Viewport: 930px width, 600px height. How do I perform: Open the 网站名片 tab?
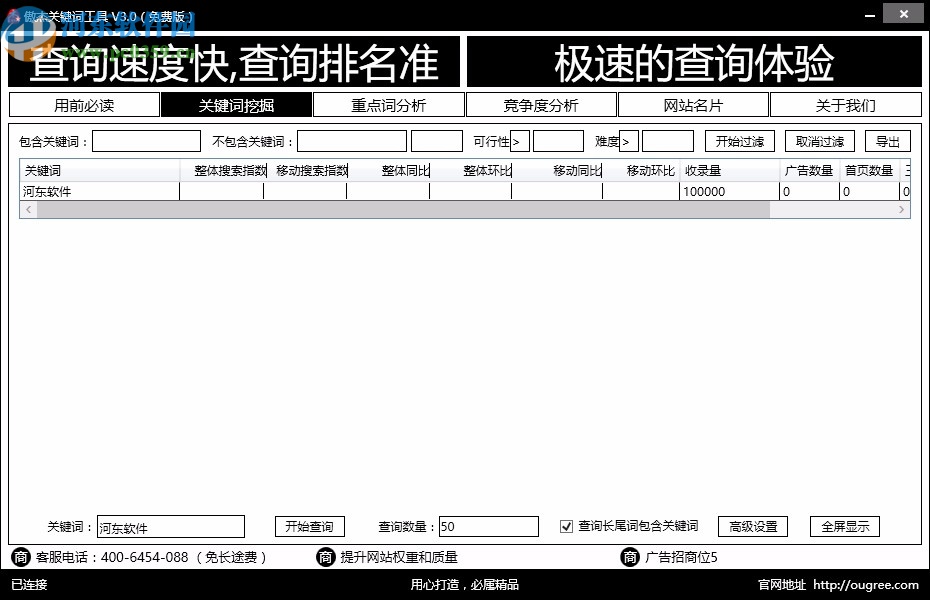[694, 104]
